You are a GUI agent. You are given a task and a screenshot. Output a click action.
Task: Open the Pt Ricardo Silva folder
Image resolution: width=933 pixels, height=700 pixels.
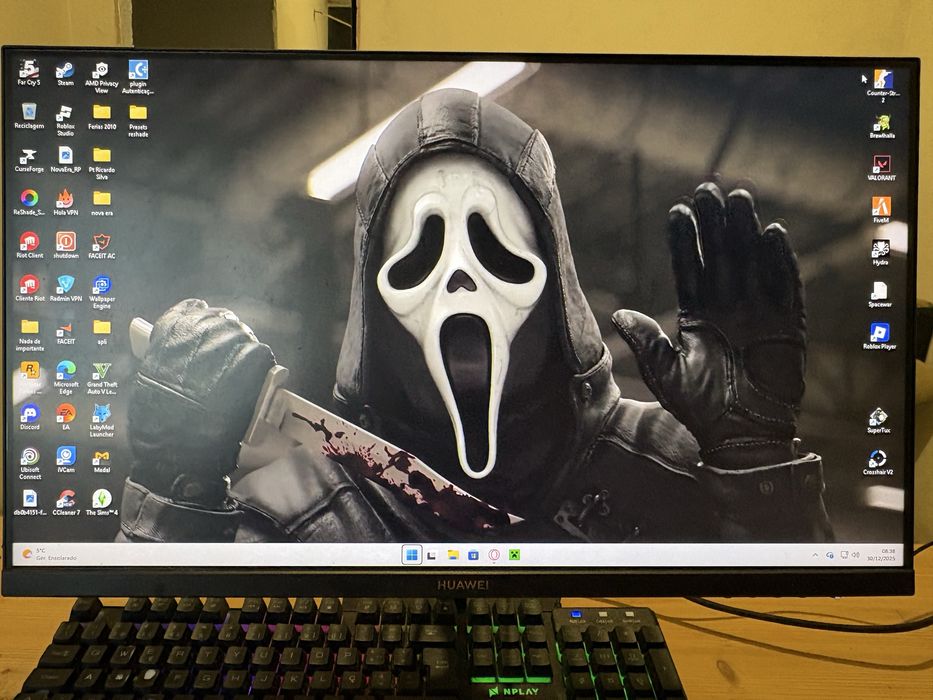(x=102, y=164)
